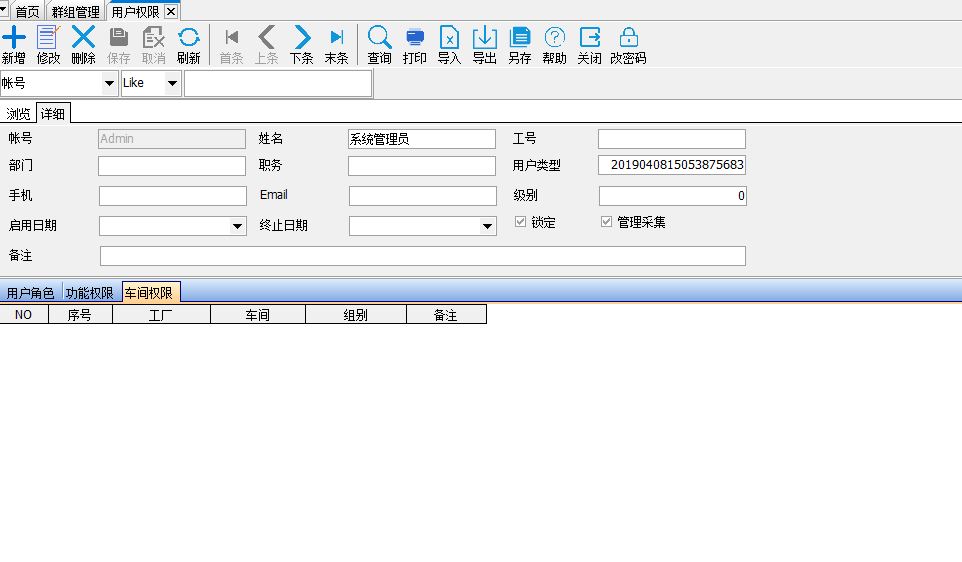Click the Email input field
962x562 pixels.
[423, 196]
